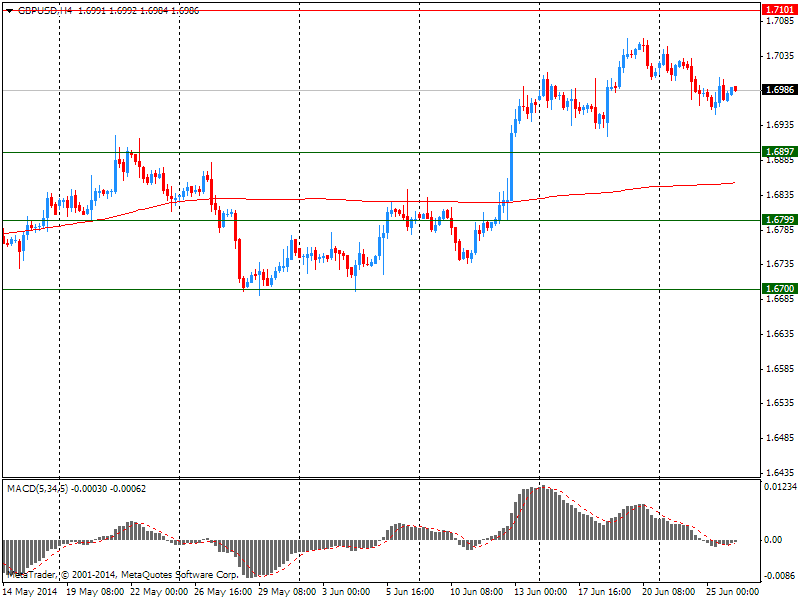800x600 pixels.
Task: Click the 1.6535 price scale value
Action: pos(781,403)
